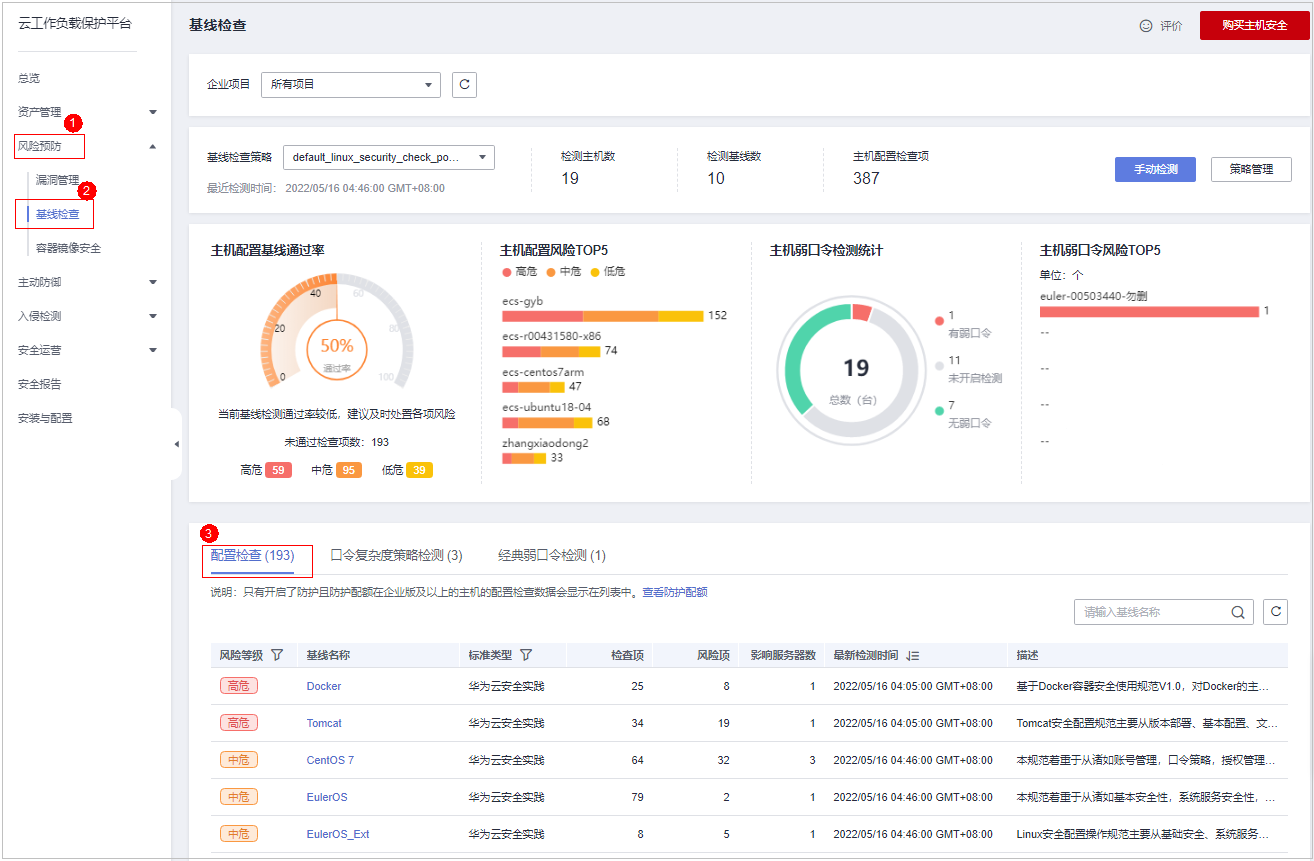The image size is (1314, 861).
Task: Open 容器镜像安全 submenu item
Action: (68, 248)
